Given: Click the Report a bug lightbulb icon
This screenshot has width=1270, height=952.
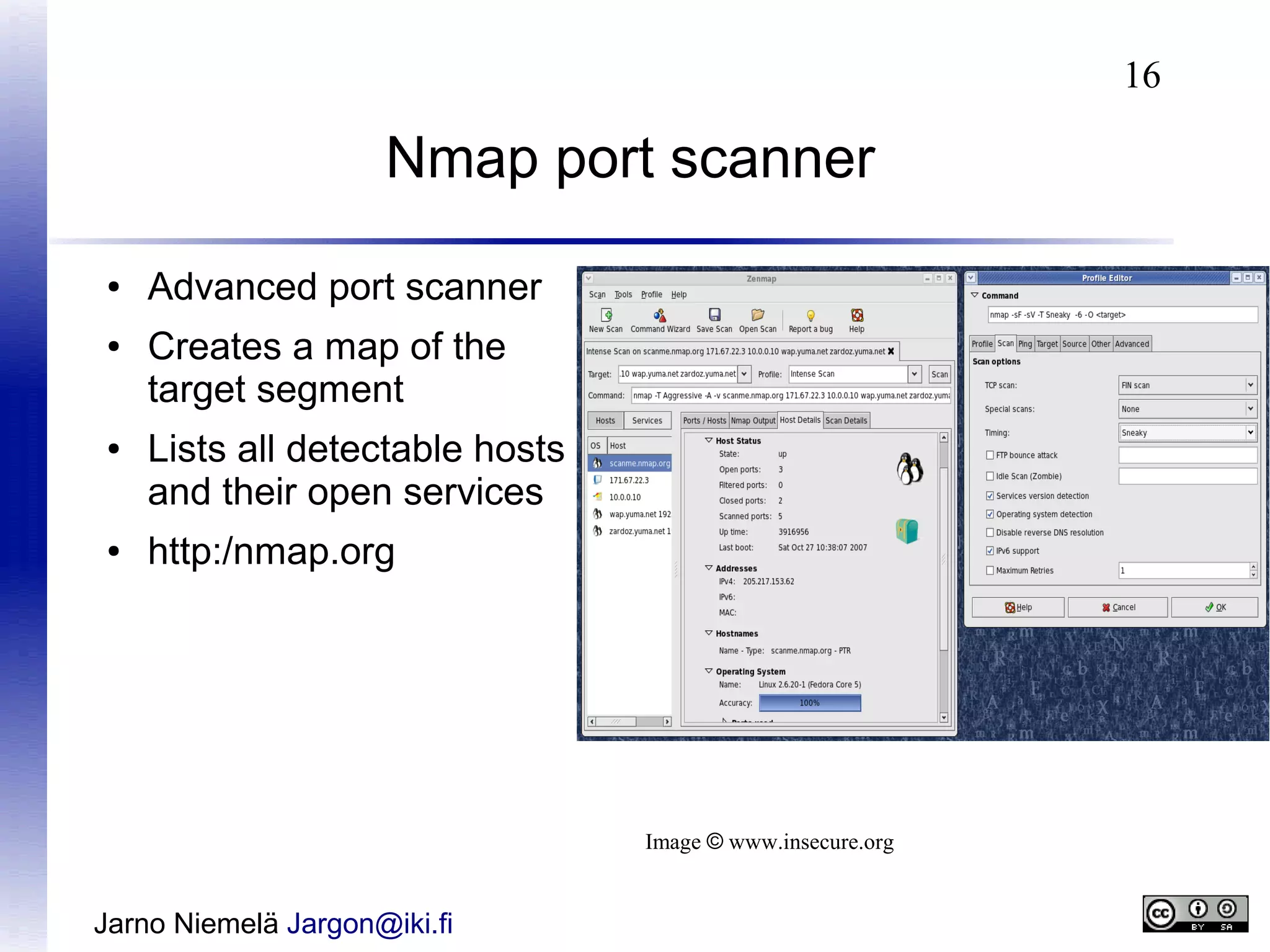Looking at the screenshot, I should (810, 316).
